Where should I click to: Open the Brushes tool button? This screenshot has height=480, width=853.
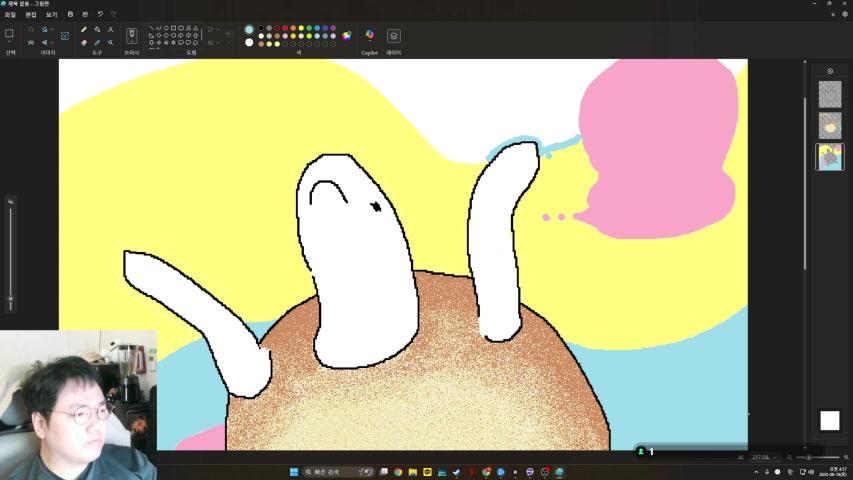(132, 35)
